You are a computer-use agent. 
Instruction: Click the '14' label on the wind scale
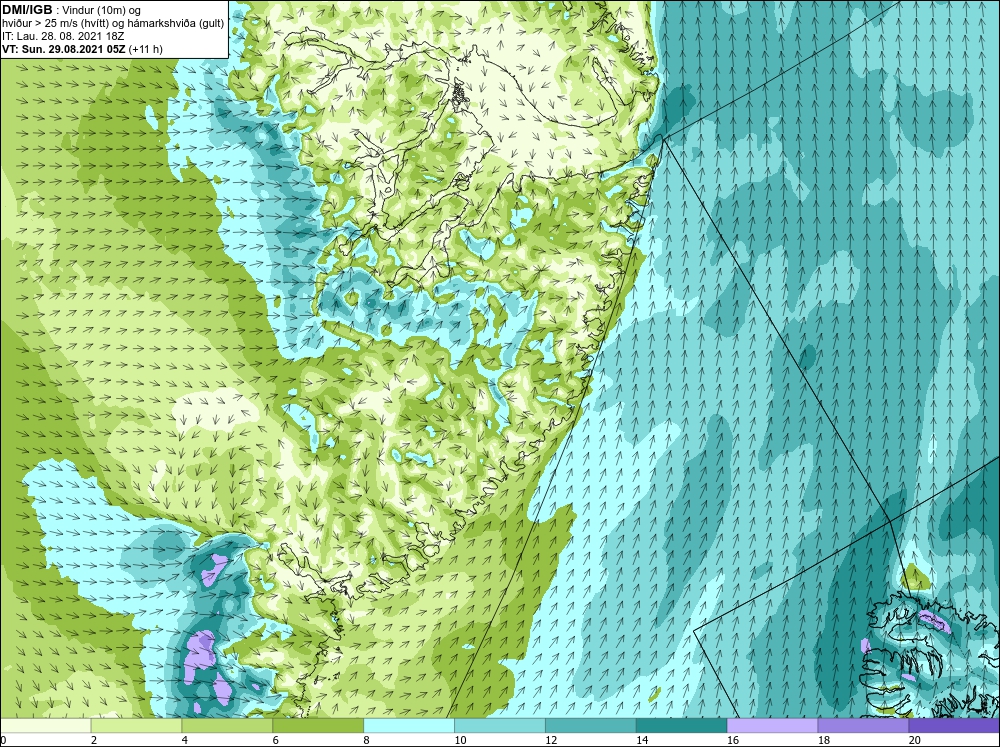tap(642, 740)
